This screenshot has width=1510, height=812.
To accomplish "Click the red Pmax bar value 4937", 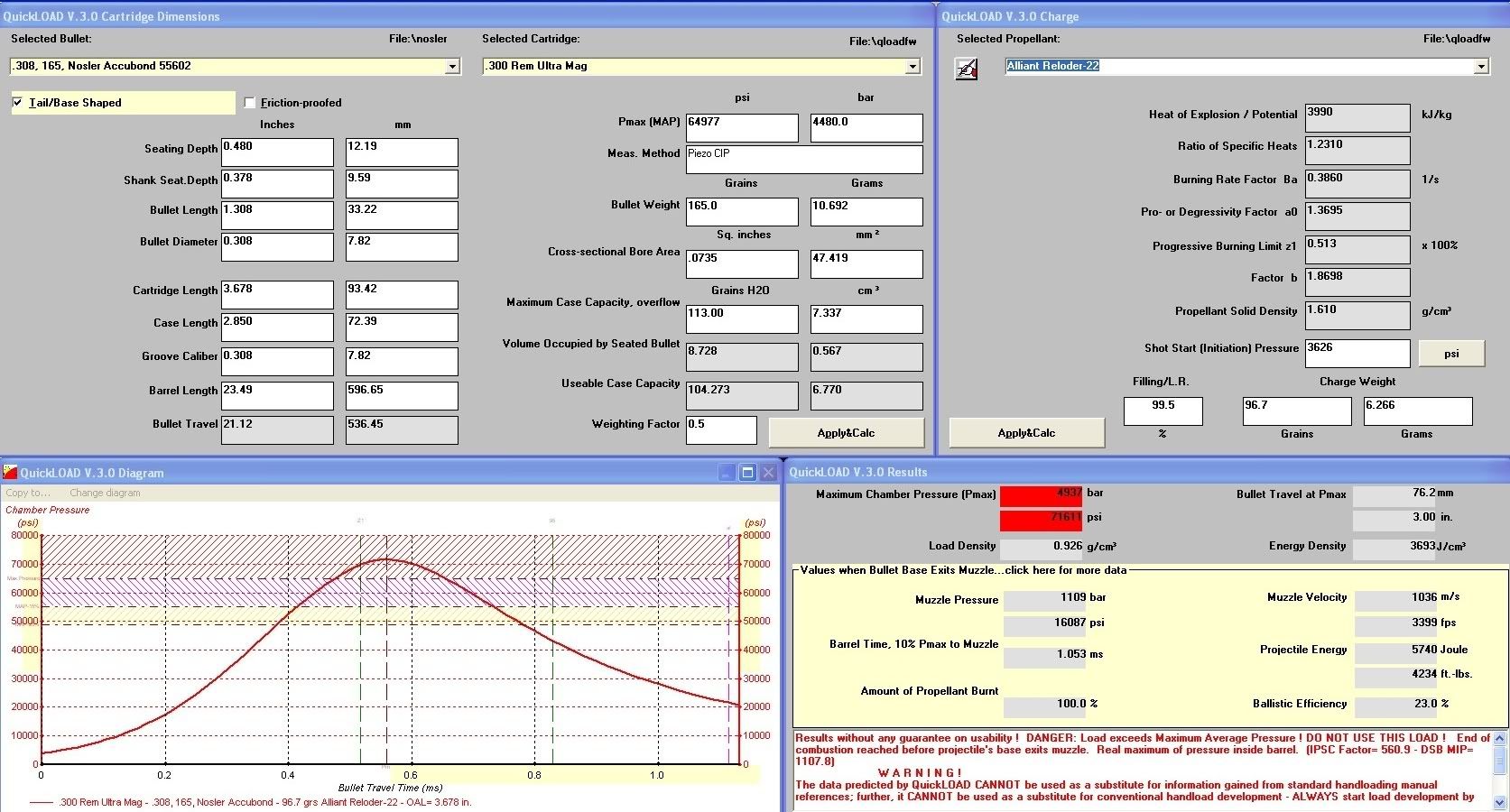I will coord(1041,496).
